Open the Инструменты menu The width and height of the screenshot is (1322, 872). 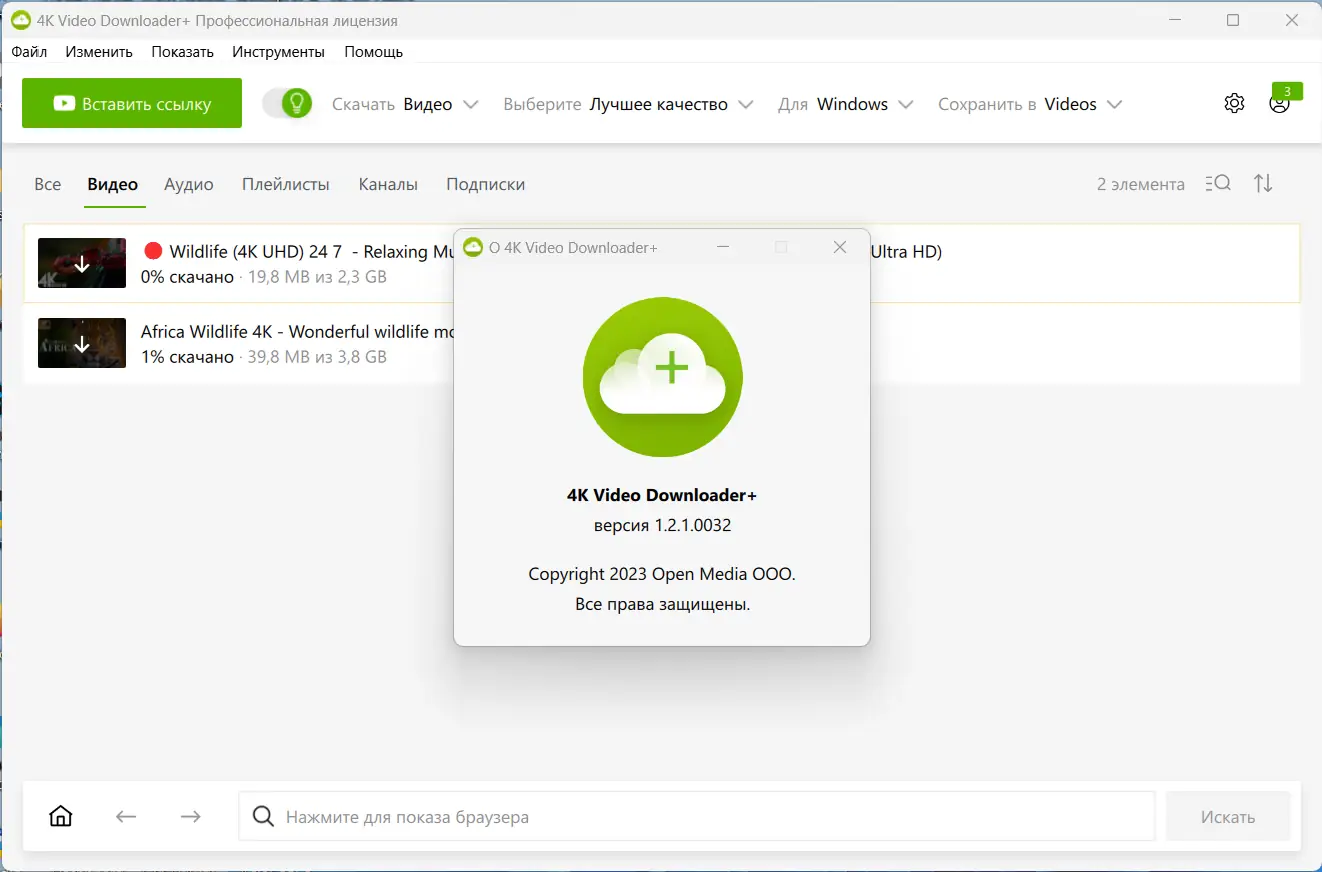point(279,52)
